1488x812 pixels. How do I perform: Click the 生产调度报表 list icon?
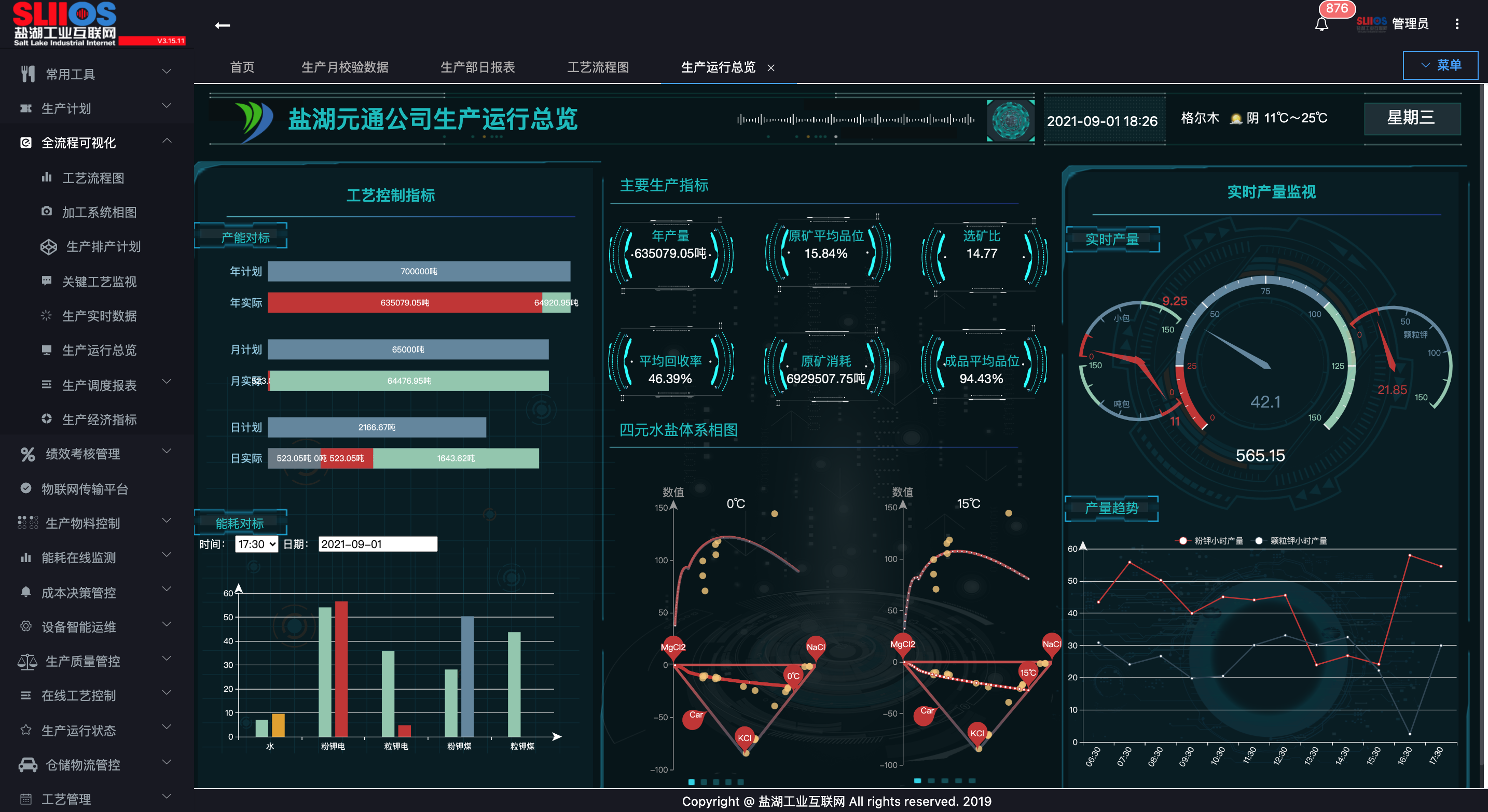click(47, 384)
